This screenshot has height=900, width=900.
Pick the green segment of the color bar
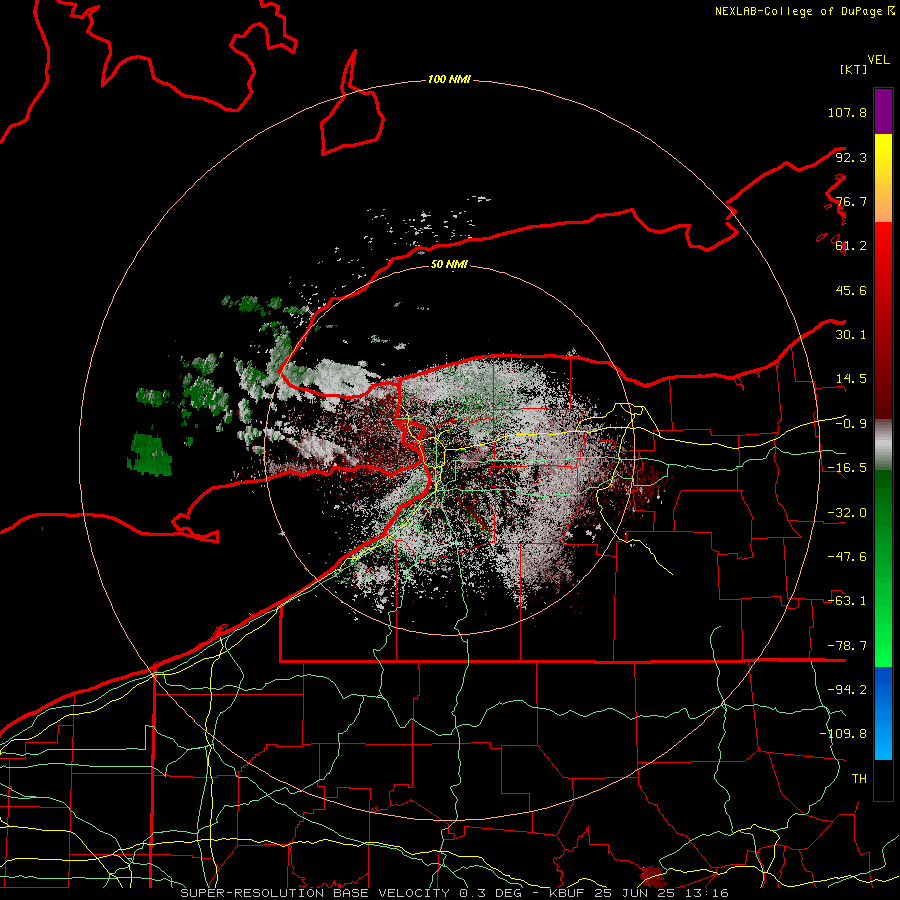[883, 568]
